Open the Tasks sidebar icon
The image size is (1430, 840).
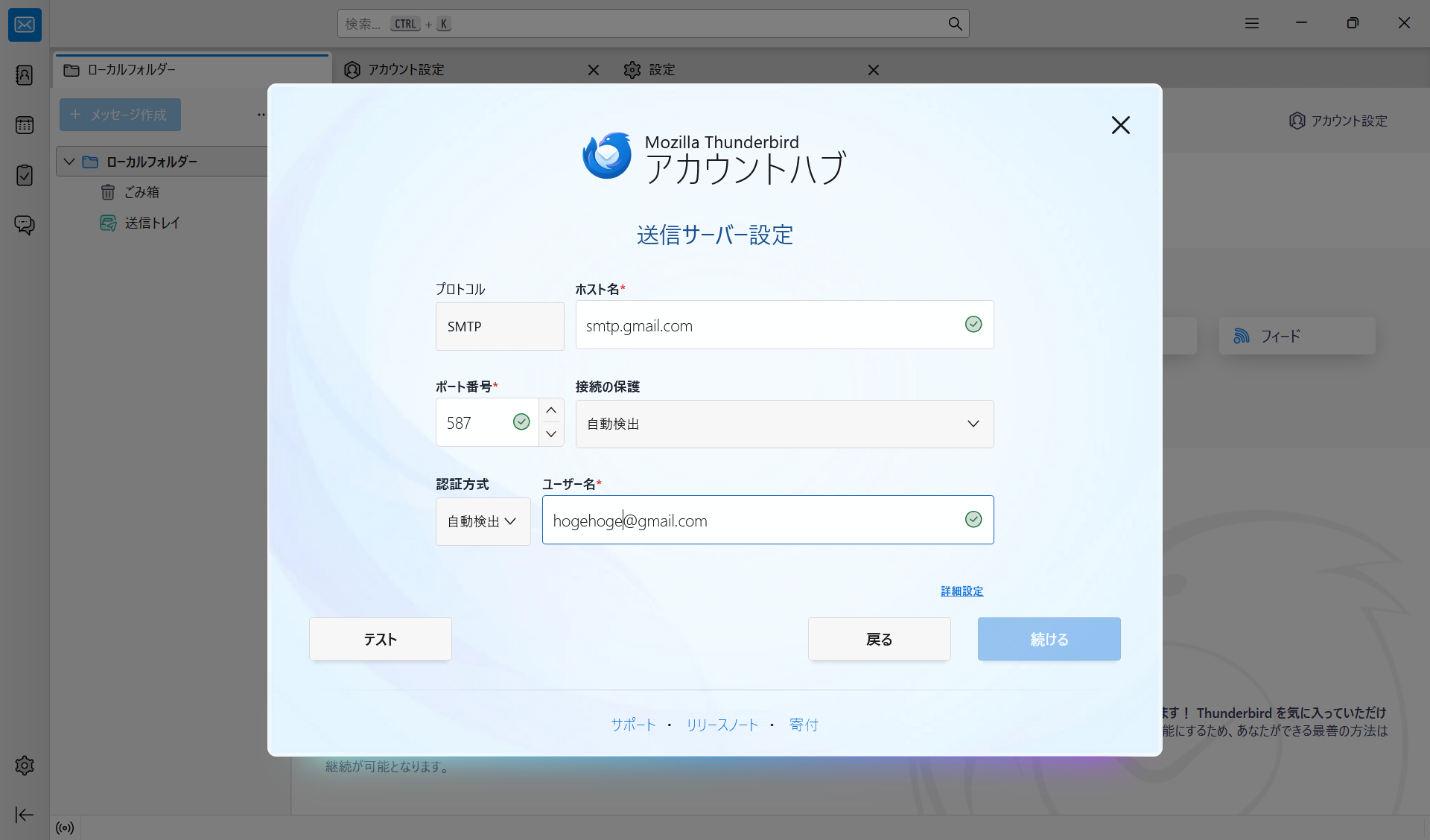coord(25,175)
